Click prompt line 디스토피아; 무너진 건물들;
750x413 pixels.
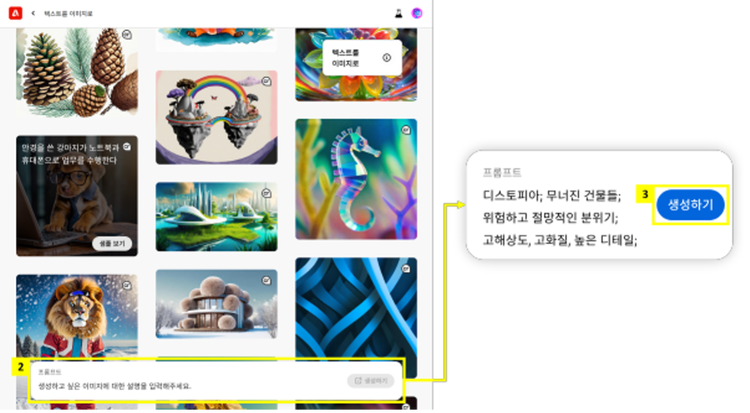pos(552,195)
